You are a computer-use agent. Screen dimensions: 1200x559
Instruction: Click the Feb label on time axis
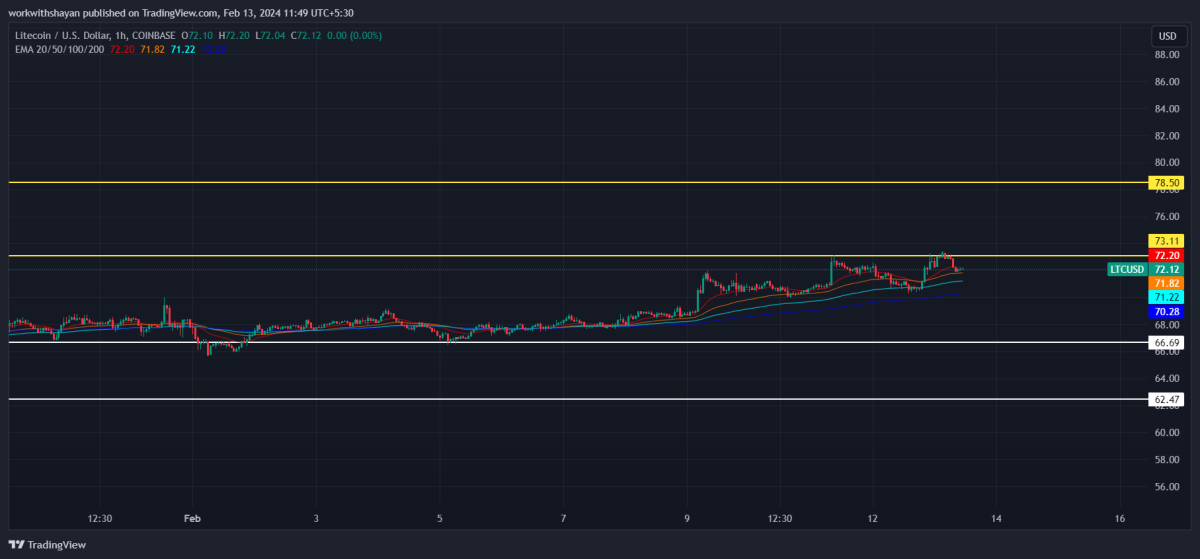pos(192,518)
